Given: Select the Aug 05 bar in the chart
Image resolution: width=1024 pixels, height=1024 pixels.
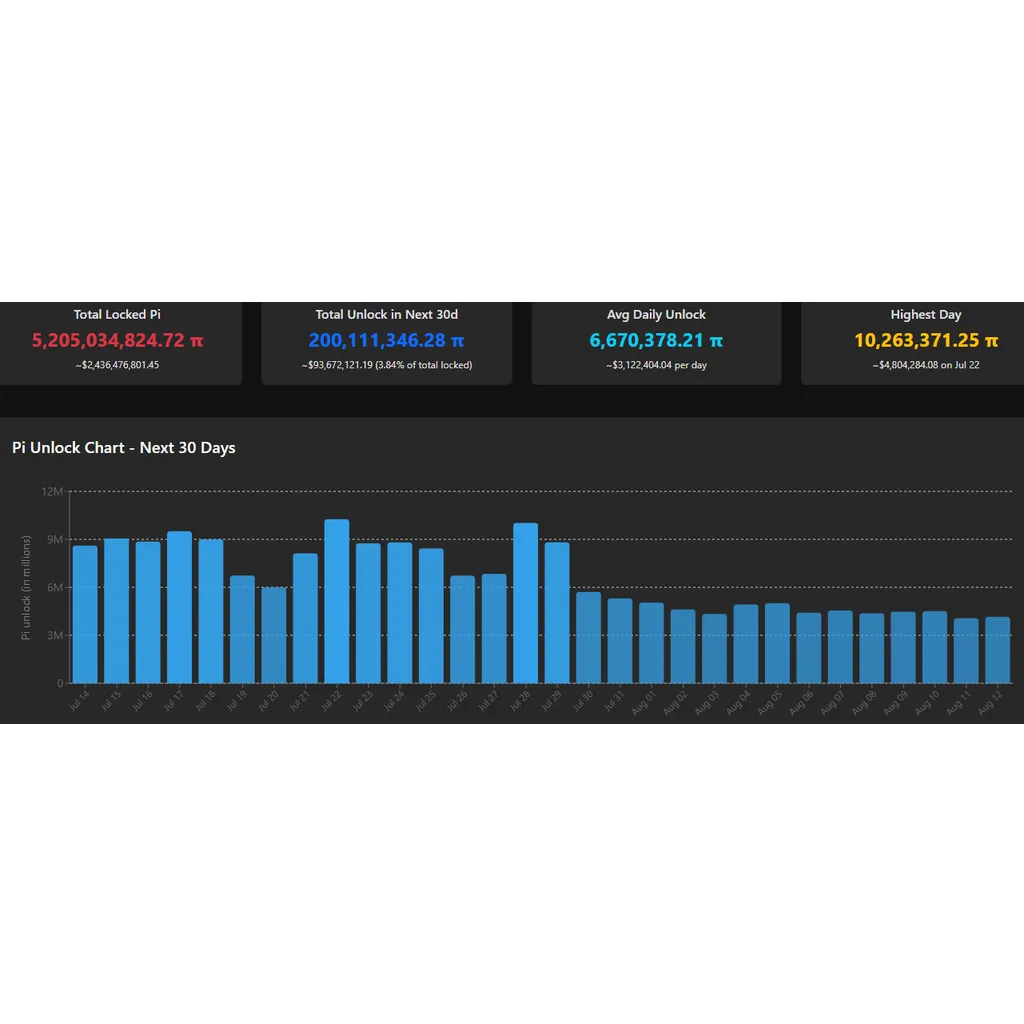Looking at the screenshot, I should pyautogui.click(x=777, y=643).
